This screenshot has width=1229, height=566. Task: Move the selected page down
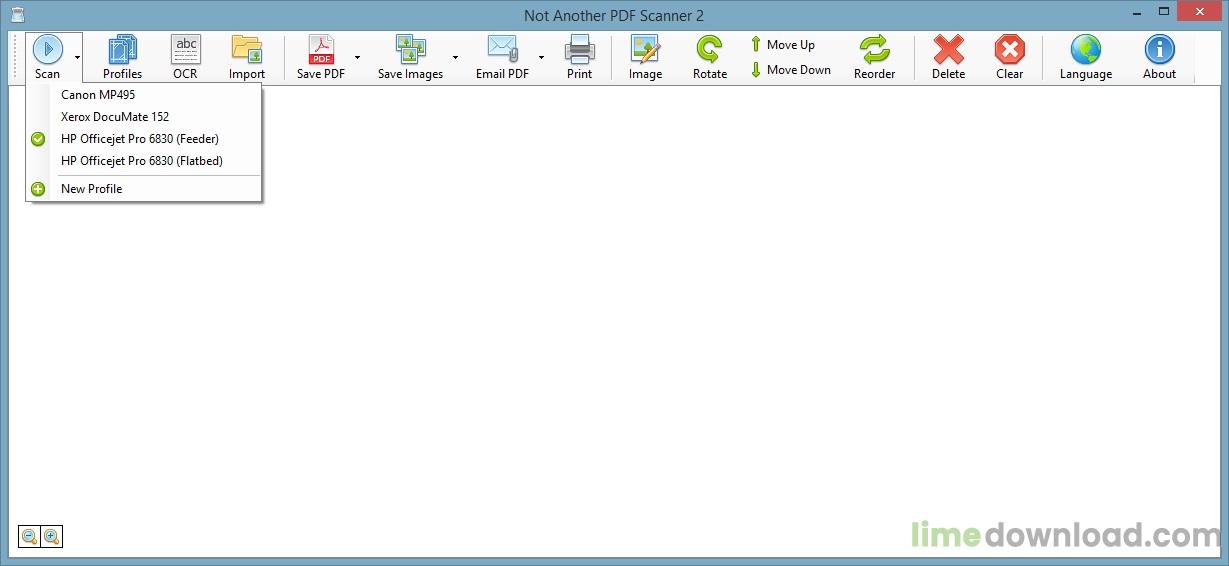[790, 70]
